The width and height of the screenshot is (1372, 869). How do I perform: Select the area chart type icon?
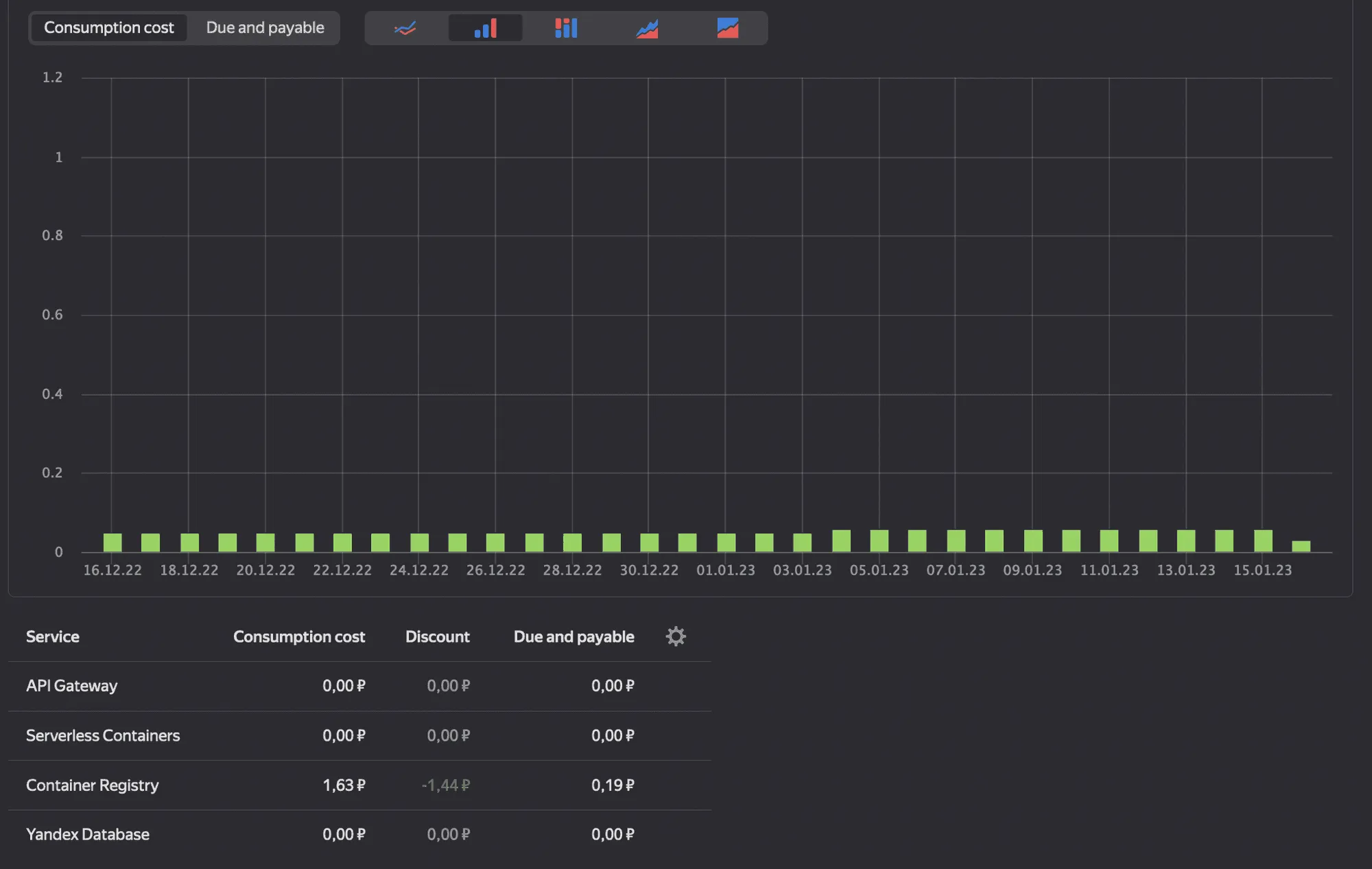click(x=647, y=28)
